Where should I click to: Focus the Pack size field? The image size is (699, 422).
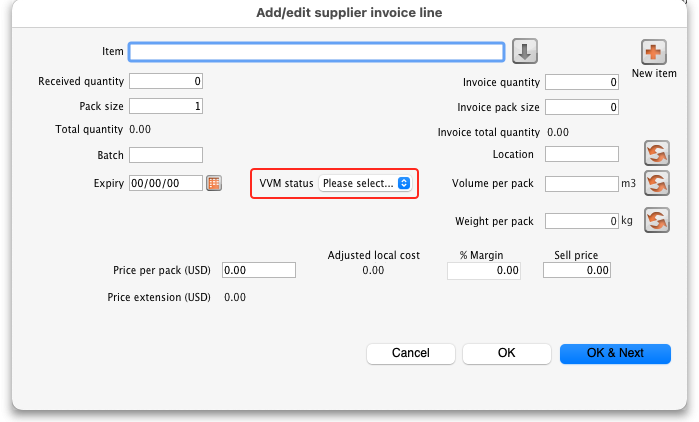click(x=166, y=106)
